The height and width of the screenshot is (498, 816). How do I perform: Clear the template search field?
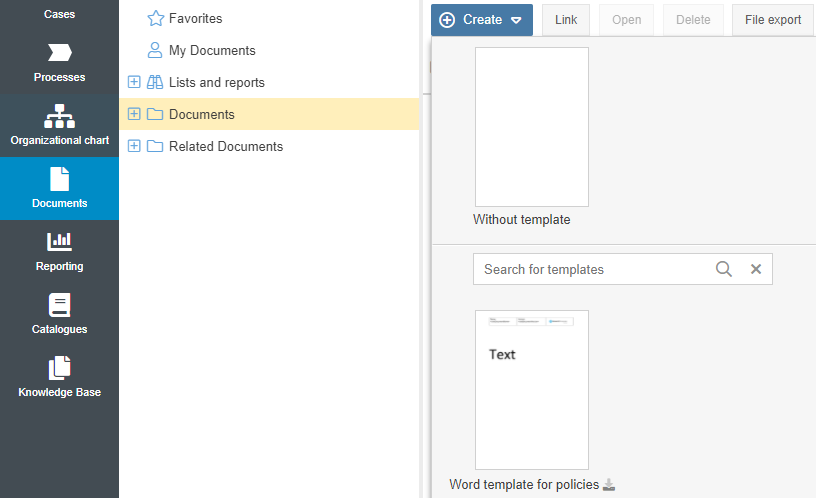coord(756,269)
